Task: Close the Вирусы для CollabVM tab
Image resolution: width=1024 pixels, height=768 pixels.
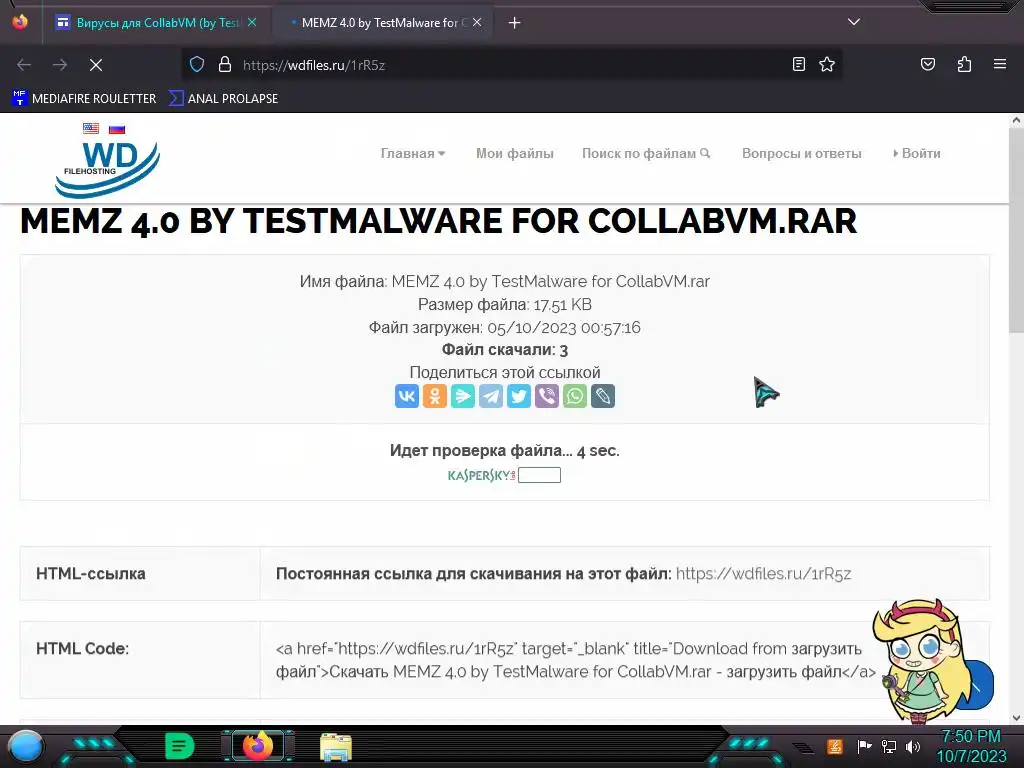Action: coord(251,23)
